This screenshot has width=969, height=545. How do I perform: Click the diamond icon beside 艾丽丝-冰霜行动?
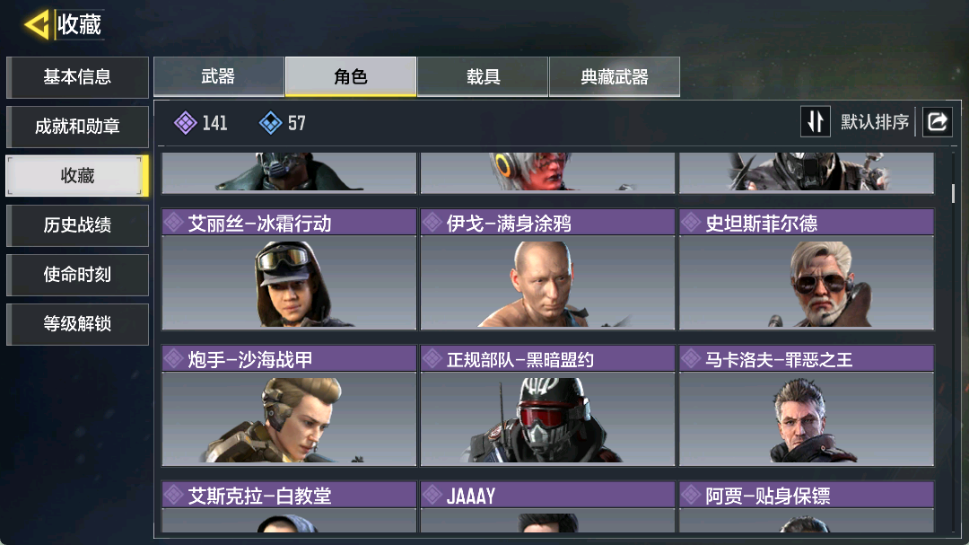(x=174, y=222)
